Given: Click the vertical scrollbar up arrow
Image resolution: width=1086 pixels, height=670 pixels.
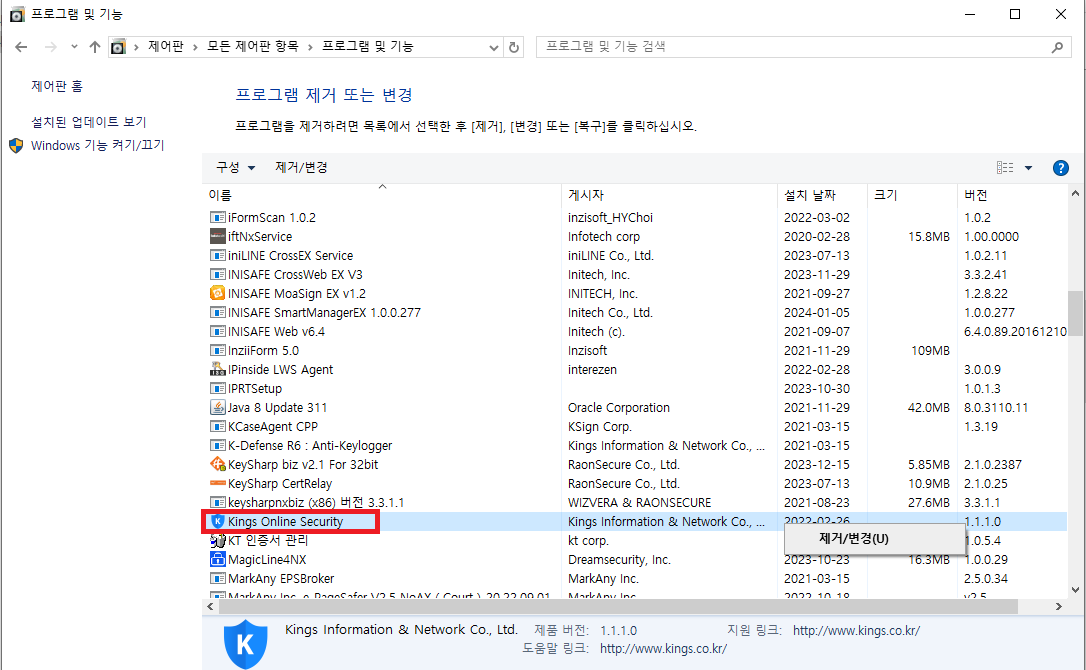Looking at the screenshot, I should pos(1075,194).
